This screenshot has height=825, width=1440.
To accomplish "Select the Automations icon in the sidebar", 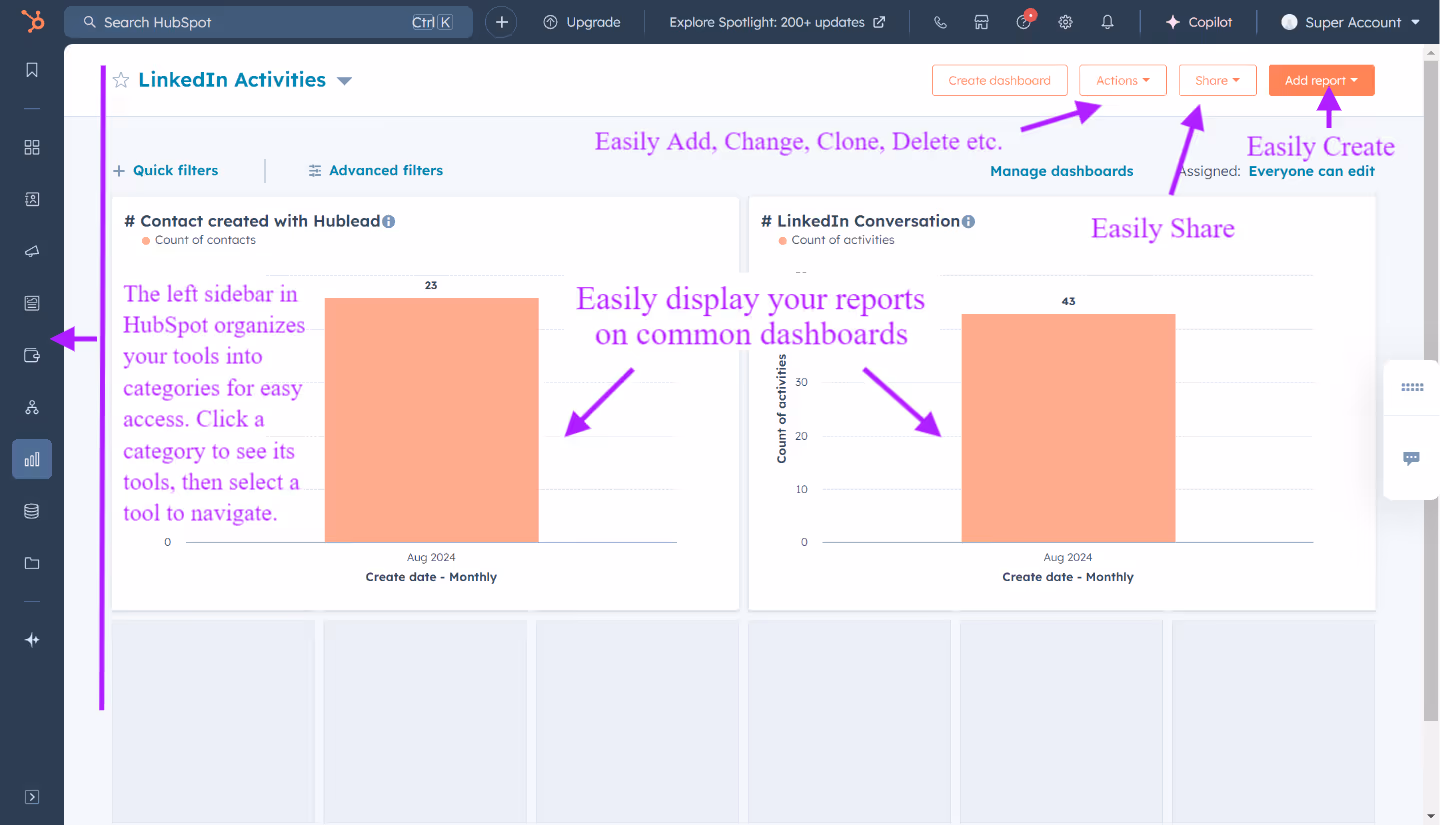I will [31, 407].
